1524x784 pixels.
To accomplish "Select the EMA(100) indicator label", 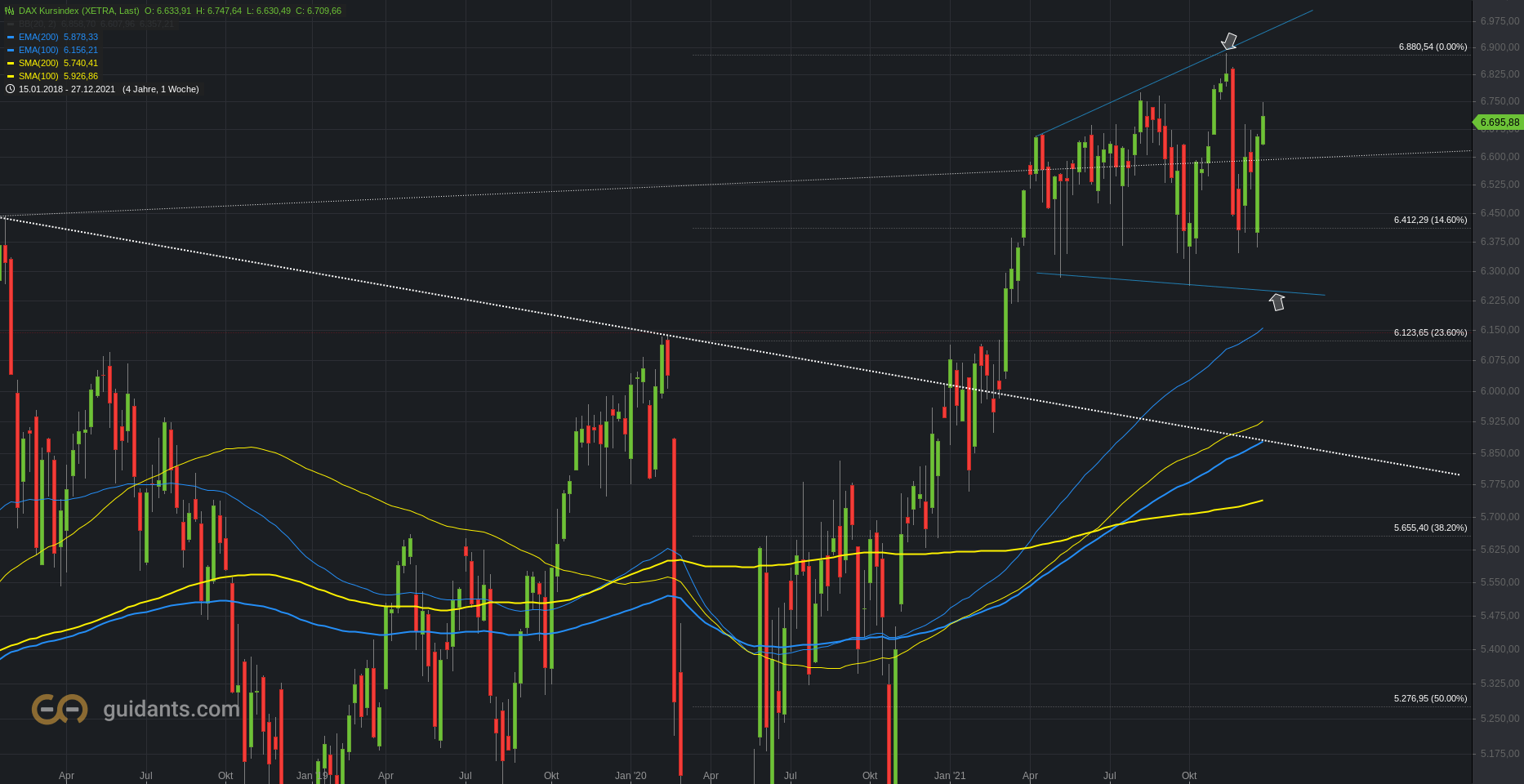I will pos(38,50).
